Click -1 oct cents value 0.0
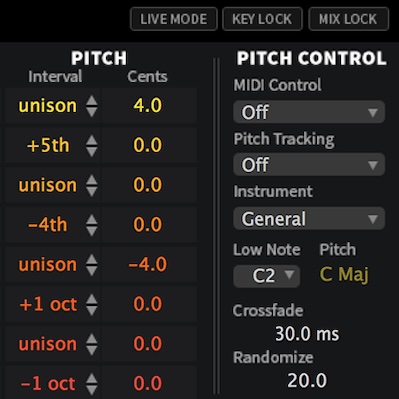The image size is (399, 399). coord(148,383)
